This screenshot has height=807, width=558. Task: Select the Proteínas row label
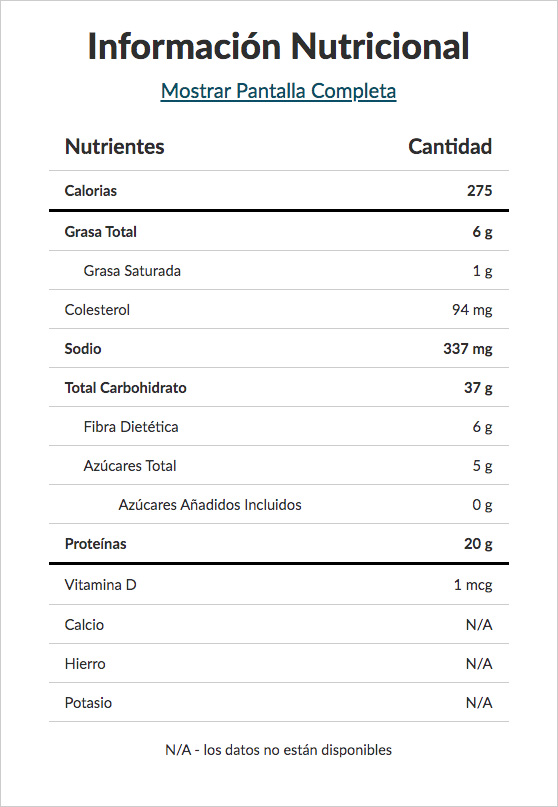click(96, 544)
